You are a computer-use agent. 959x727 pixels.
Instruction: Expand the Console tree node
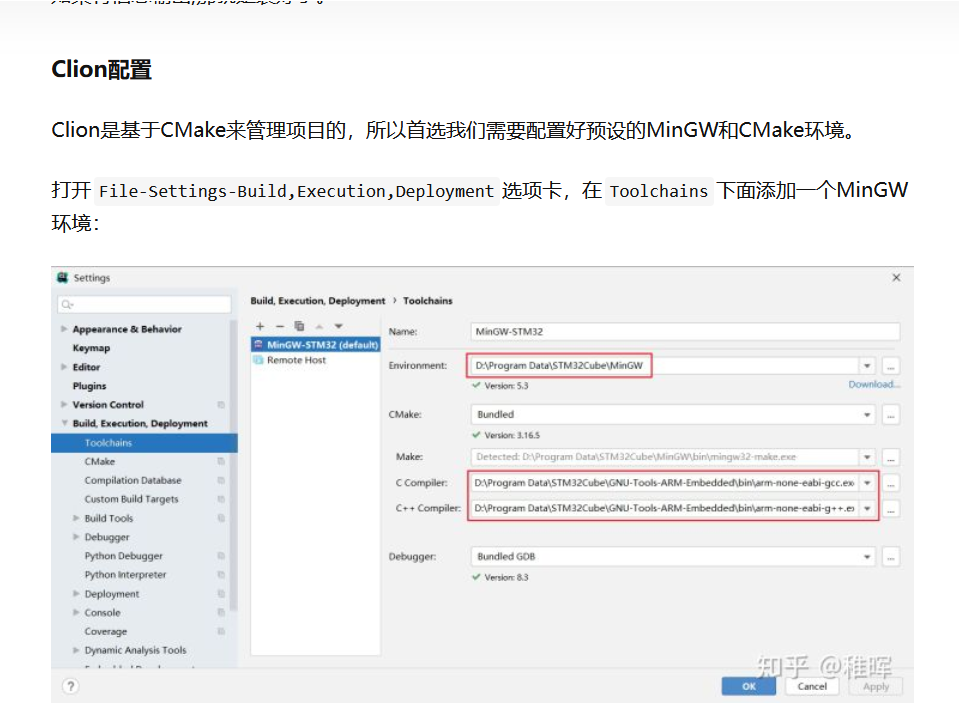point(76,613)
